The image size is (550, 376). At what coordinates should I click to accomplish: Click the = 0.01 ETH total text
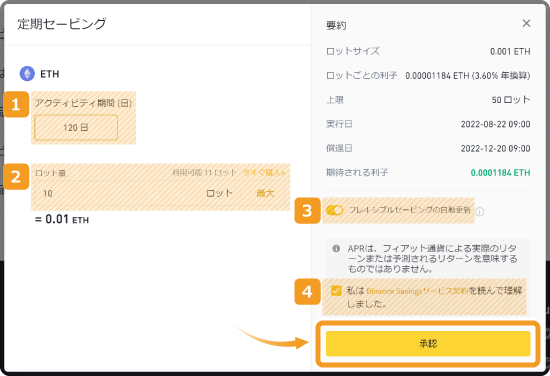(x=62, y=220)
